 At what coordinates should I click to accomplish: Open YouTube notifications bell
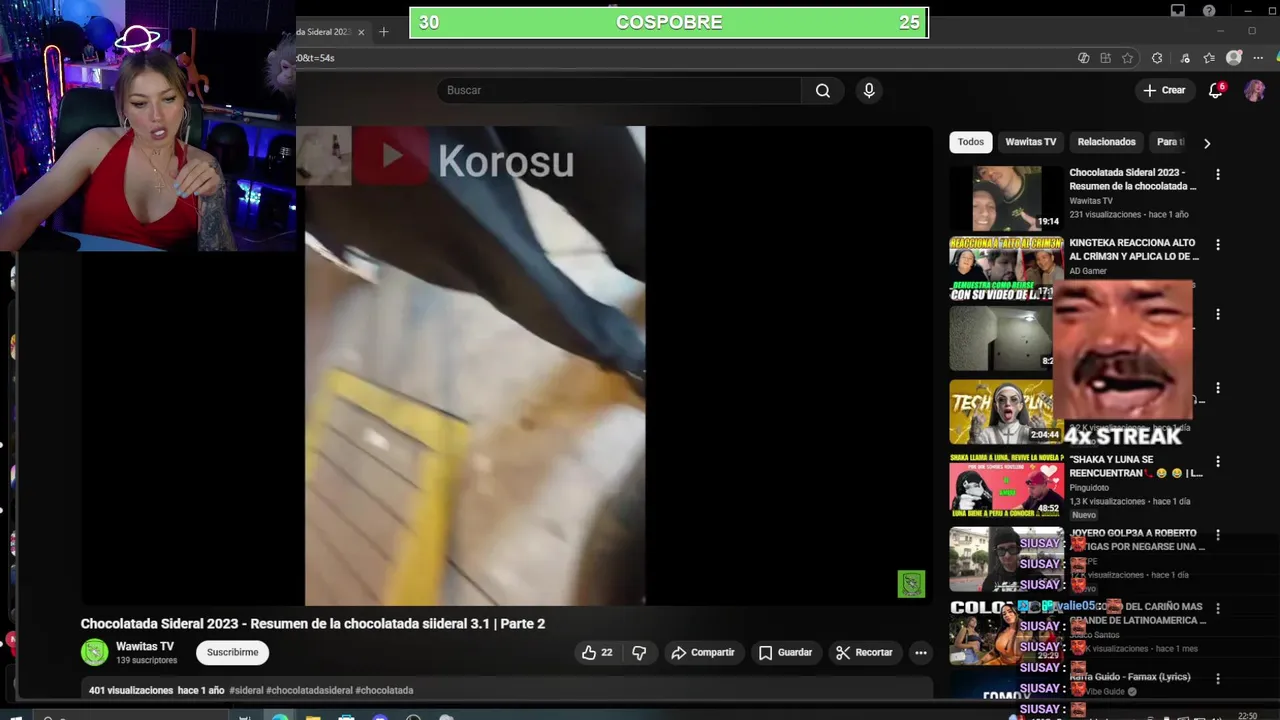point(1216,90)
